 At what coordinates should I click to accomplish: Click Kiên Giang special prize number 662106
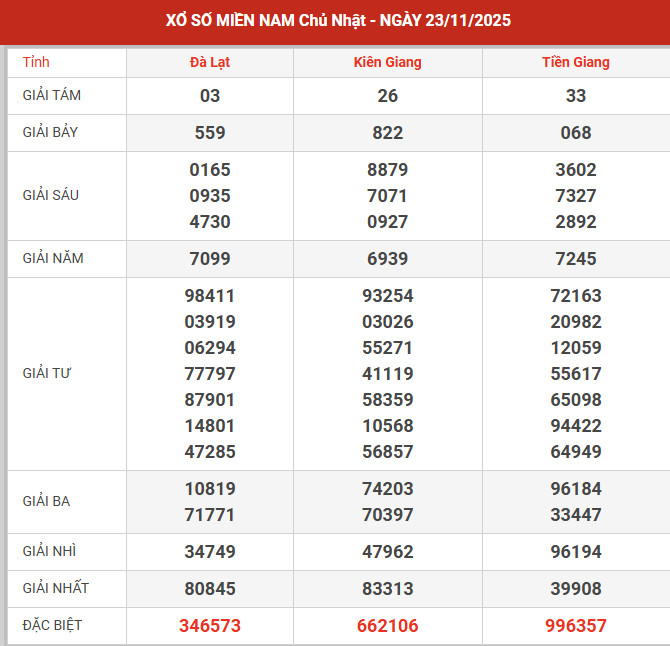[388, 626]
